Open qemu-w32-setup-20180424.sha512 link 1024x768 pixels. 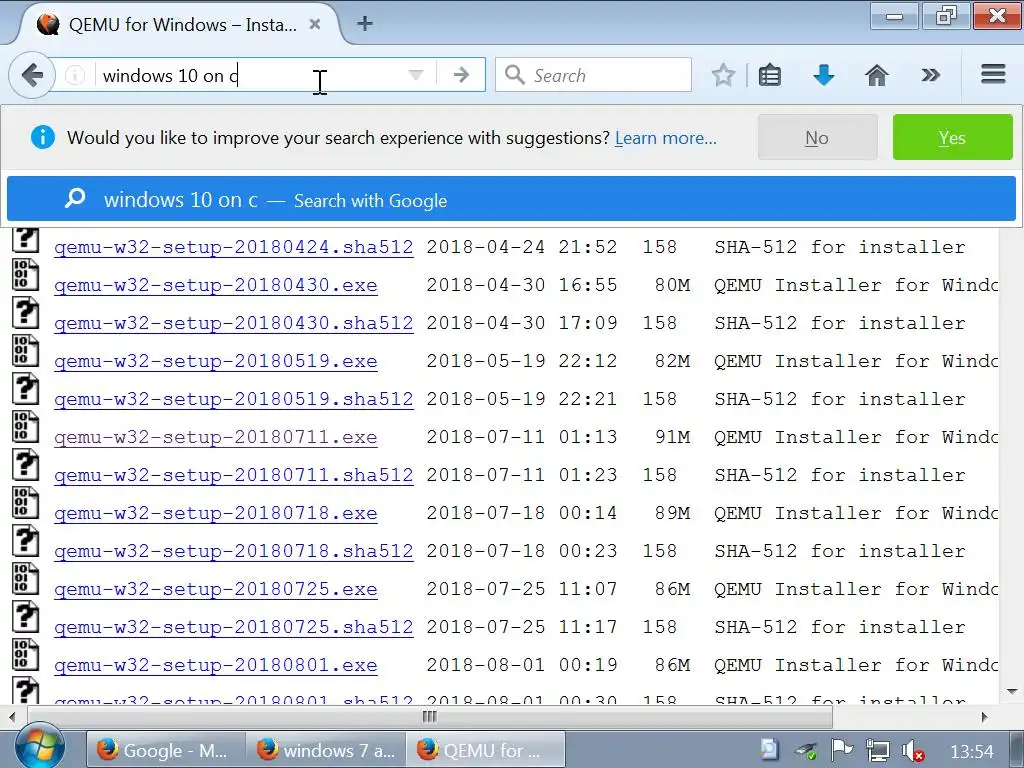point(234,247)
